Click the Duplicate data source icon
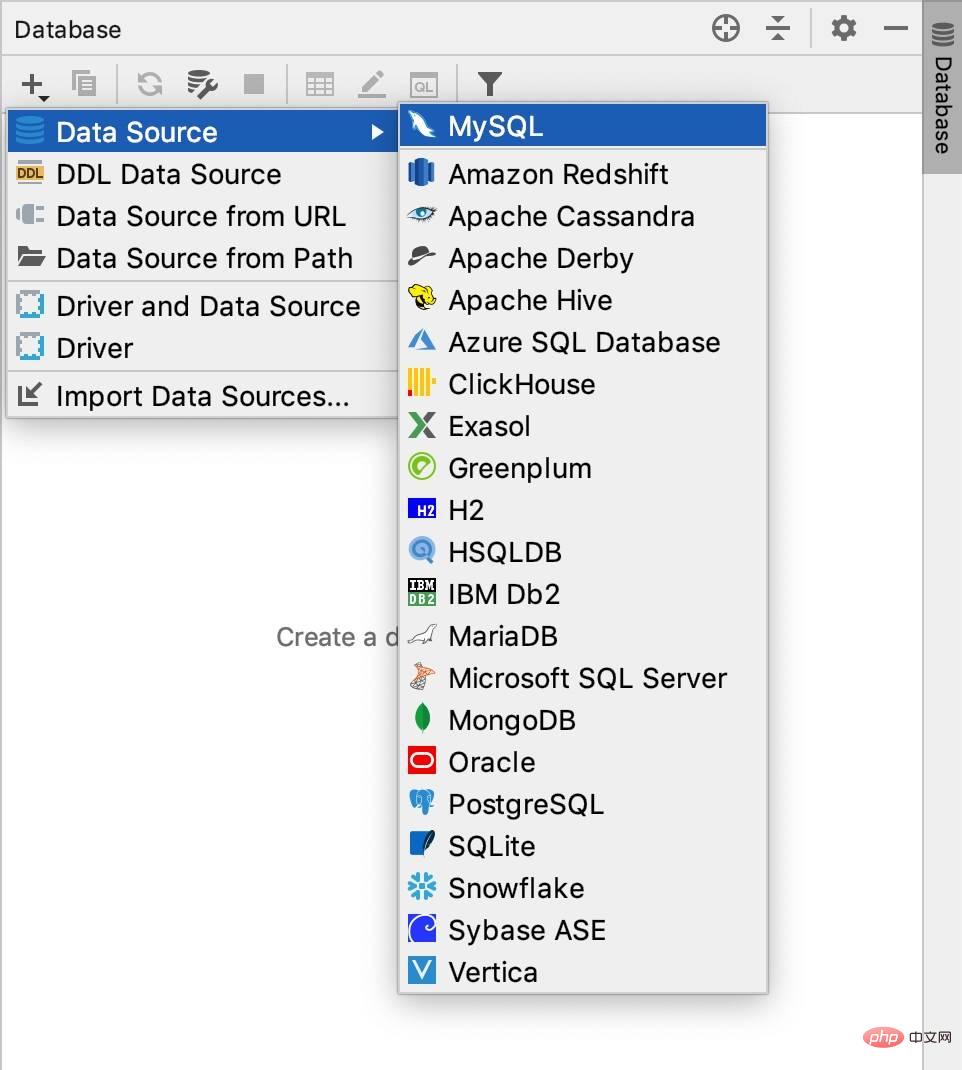The image size is (962, 1070). (85, 84)
